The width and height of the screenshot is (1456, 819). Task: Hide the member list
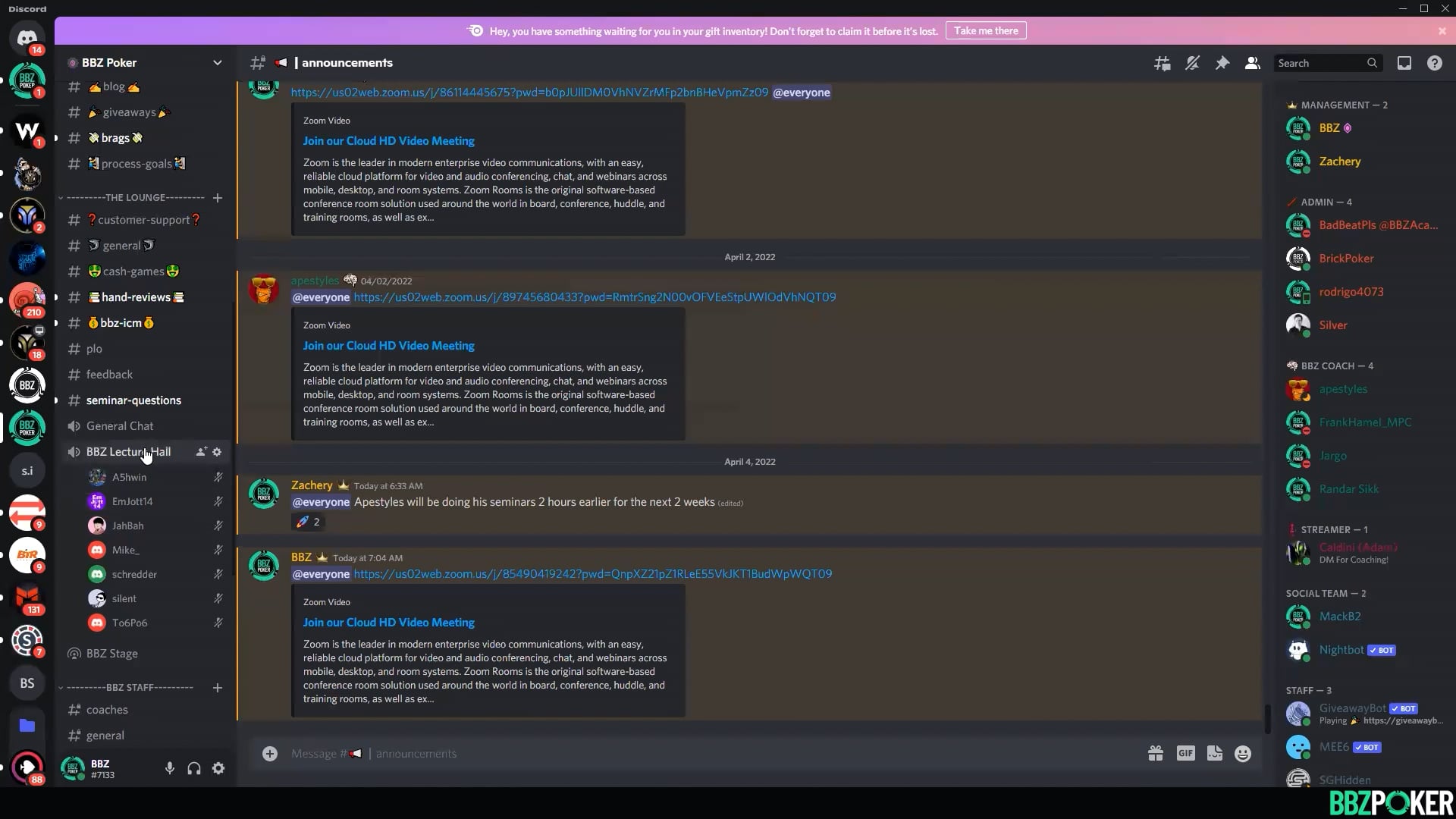point(1252,64)
